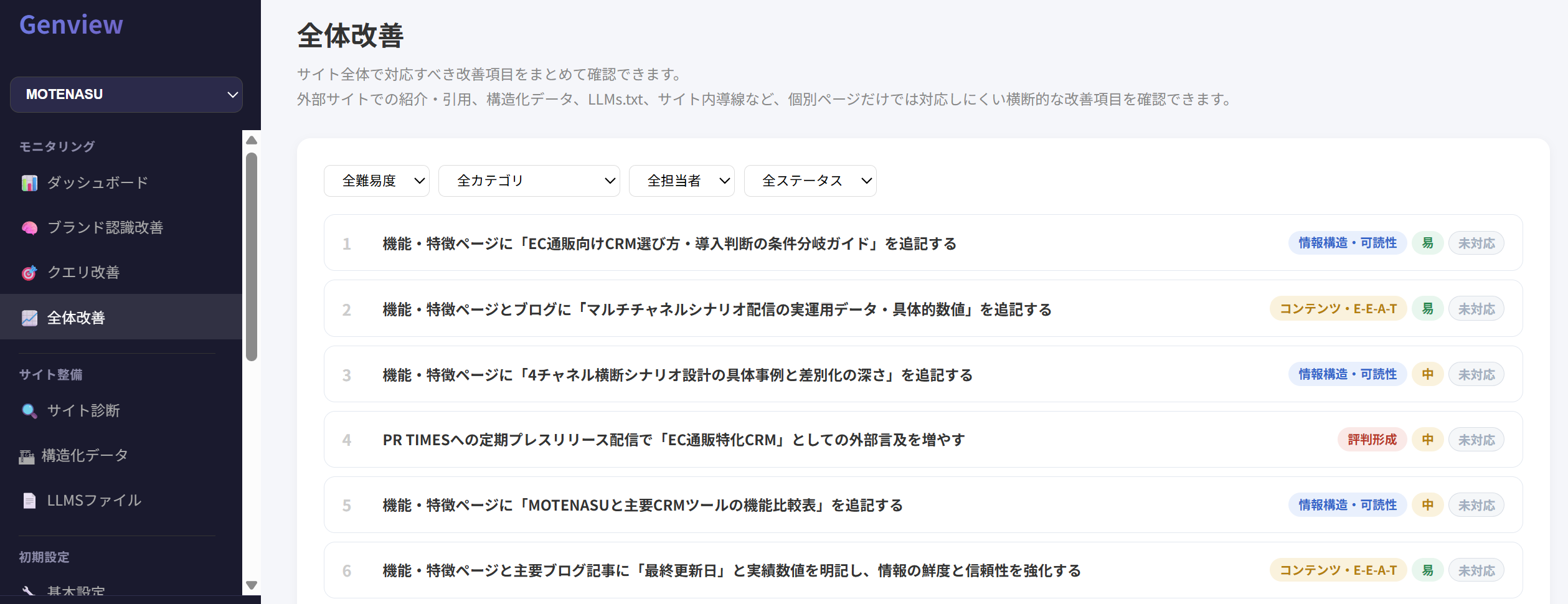This screenshot has width=1568, height=604.
Task: Open サイト診断 menu item
Action: coord(121,411)
